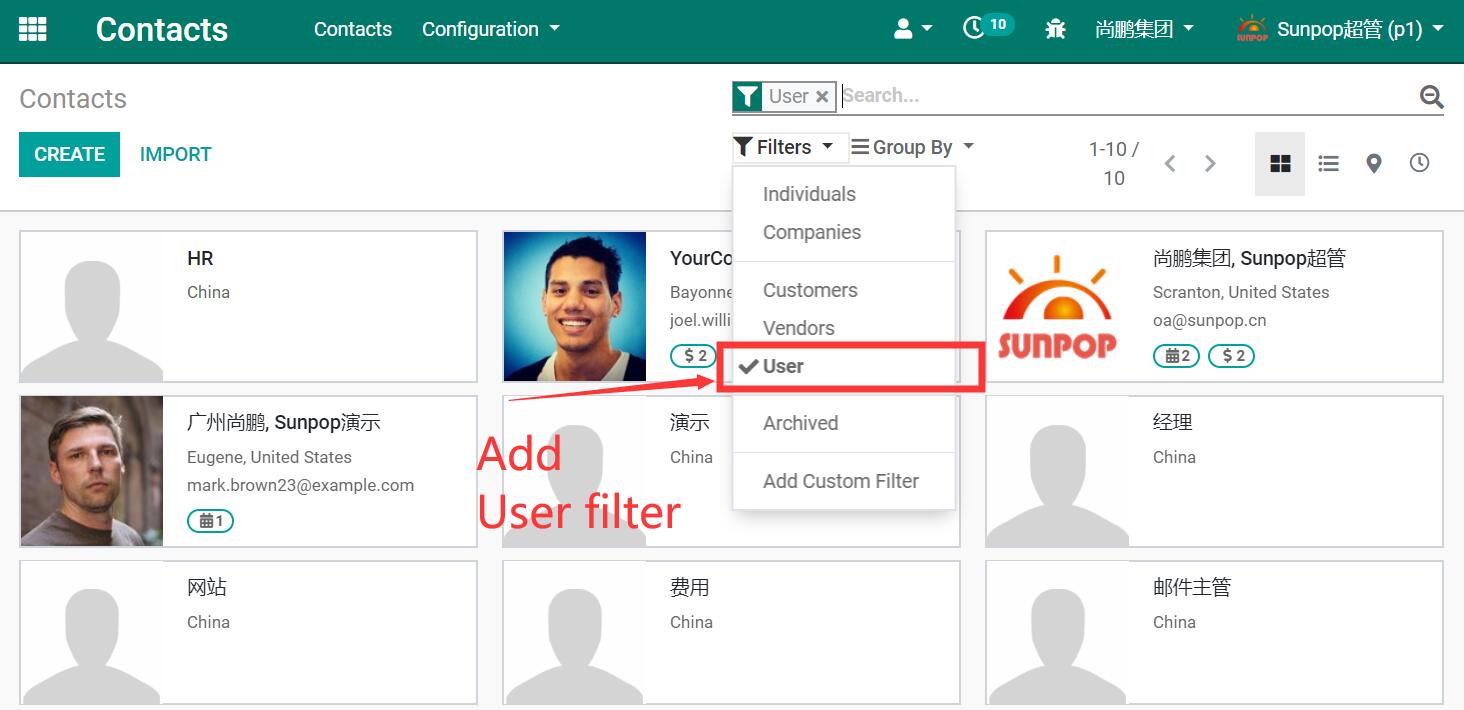Enable the Archived filter
Viewport: 1464px width, 710px height.
pos(800,423)
